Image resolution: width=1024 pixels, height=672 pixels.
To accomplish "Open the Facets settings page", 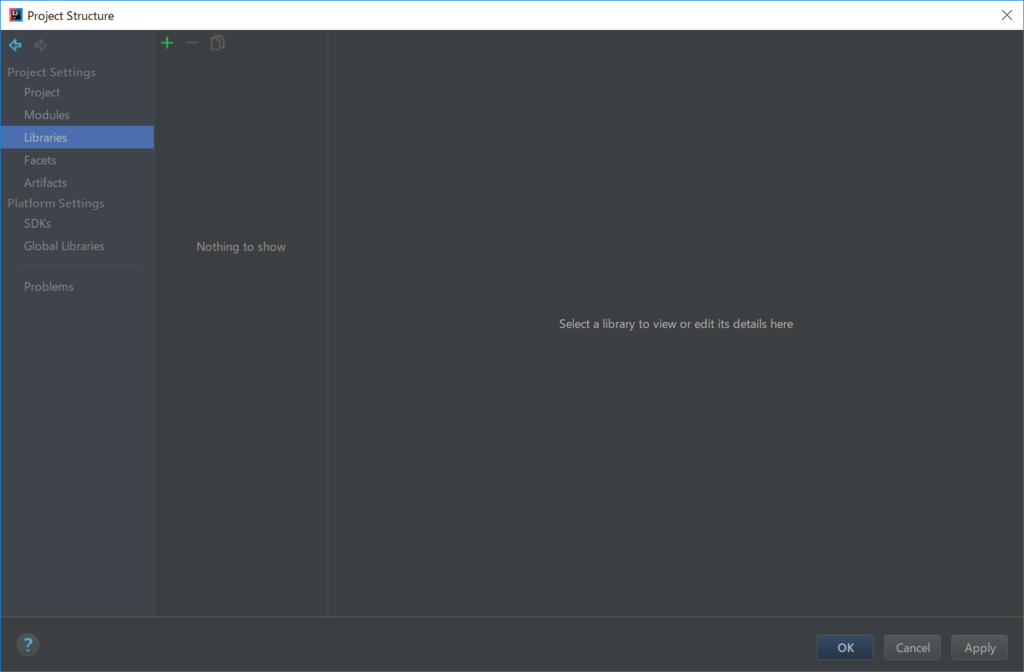I will pos(77,160).
